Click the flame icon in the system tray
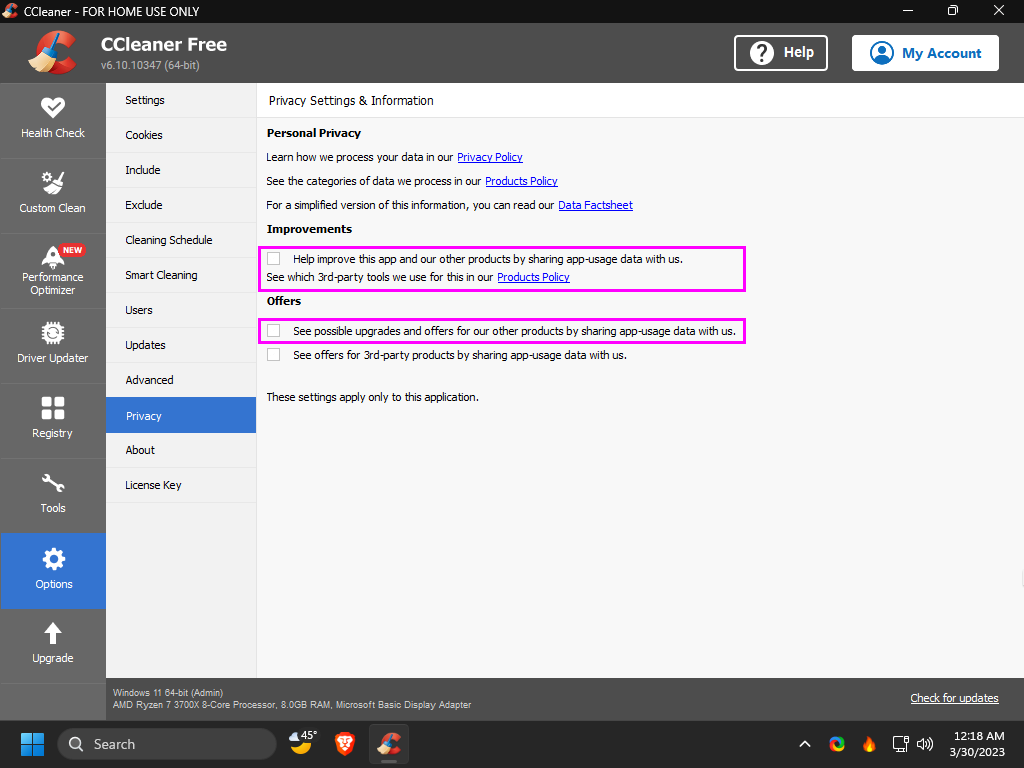Screen dimensions: 1024x768 click(869, 744)
